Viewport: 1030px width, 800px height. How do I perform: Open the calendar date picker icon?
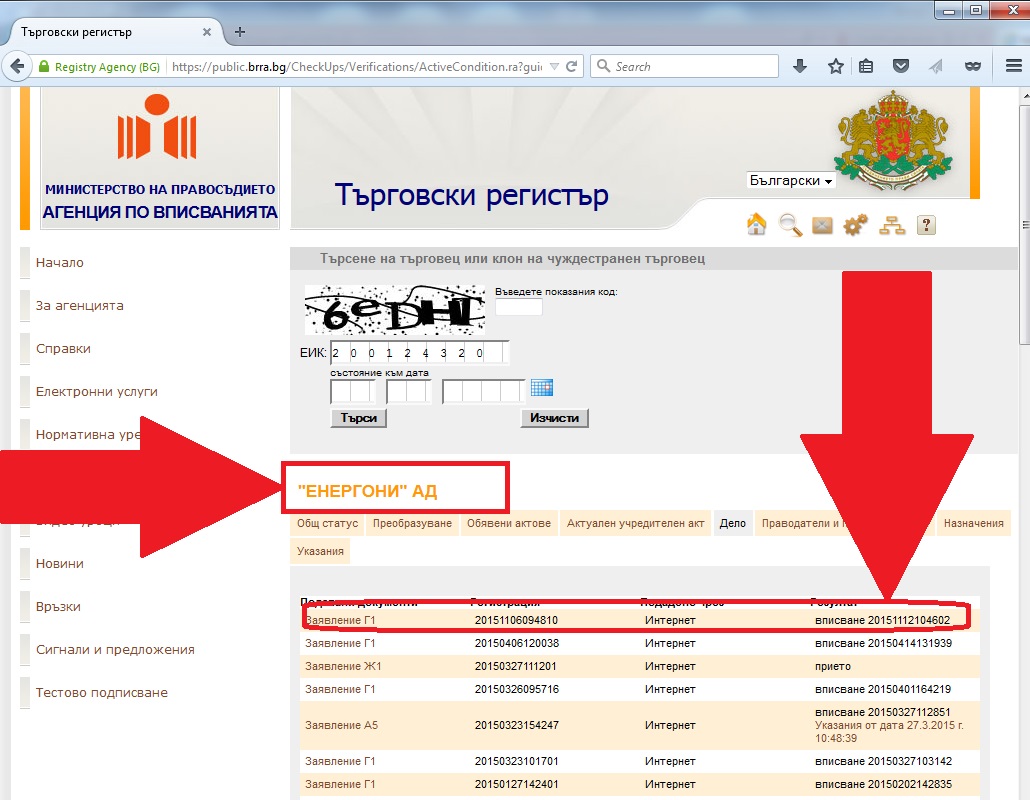coord(542,388)
